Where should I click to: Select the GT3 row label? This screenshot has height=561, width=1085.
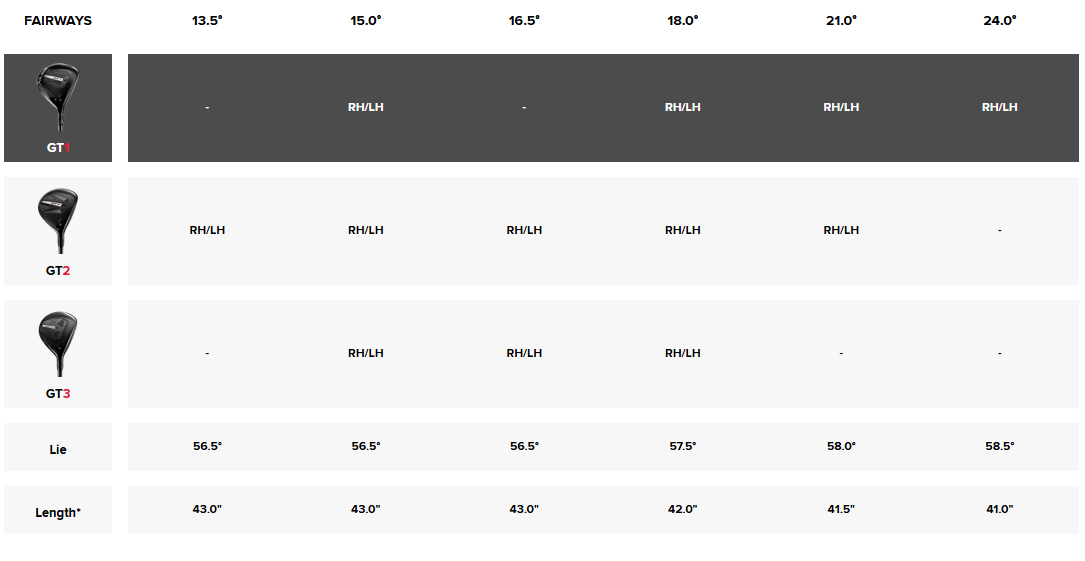pos(58,394)
